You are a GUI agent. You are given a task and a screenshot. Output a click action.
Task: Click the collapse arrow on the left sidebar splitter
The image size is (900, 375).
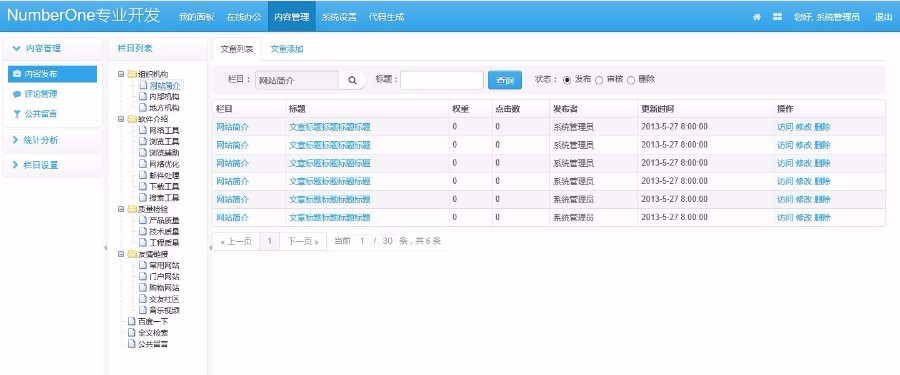pyautogui.click(x=105, y=248)
